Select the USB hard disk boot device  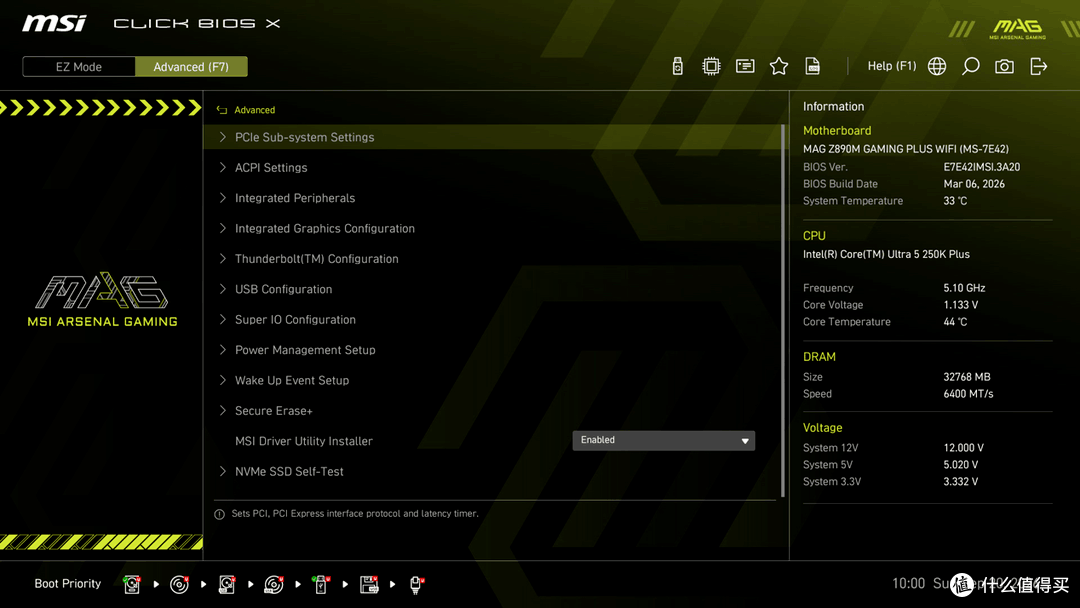point(227,584)
